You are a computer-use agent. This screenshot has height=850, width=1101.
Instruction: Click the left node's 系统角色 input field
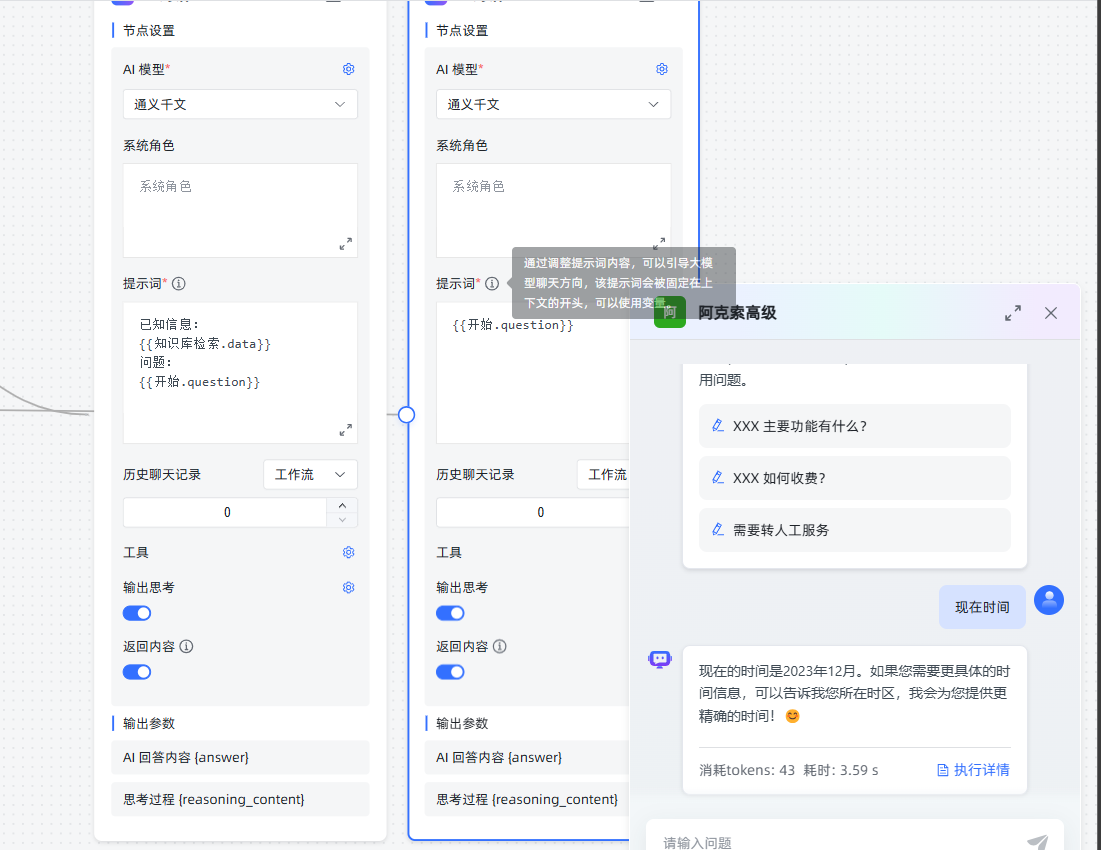coord(240,211)
